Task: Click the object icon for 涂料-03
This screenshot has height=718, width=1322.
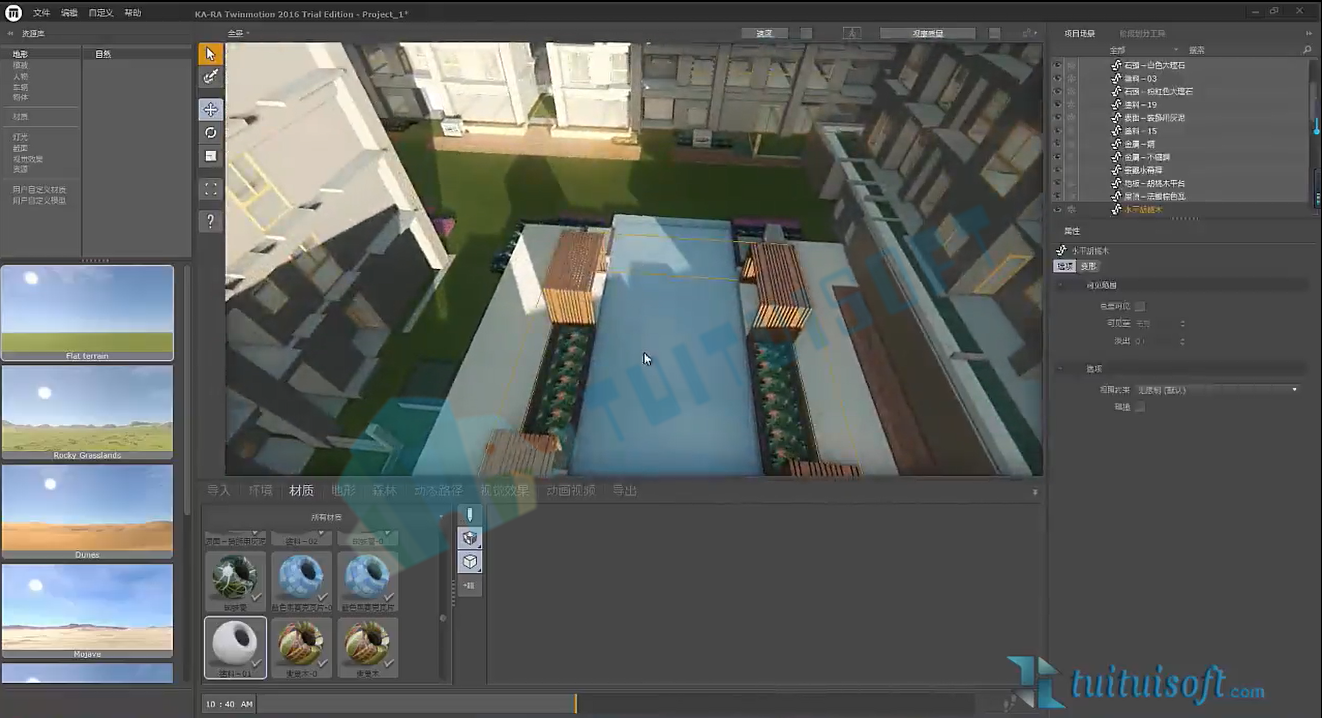Action: point(1117,78)
